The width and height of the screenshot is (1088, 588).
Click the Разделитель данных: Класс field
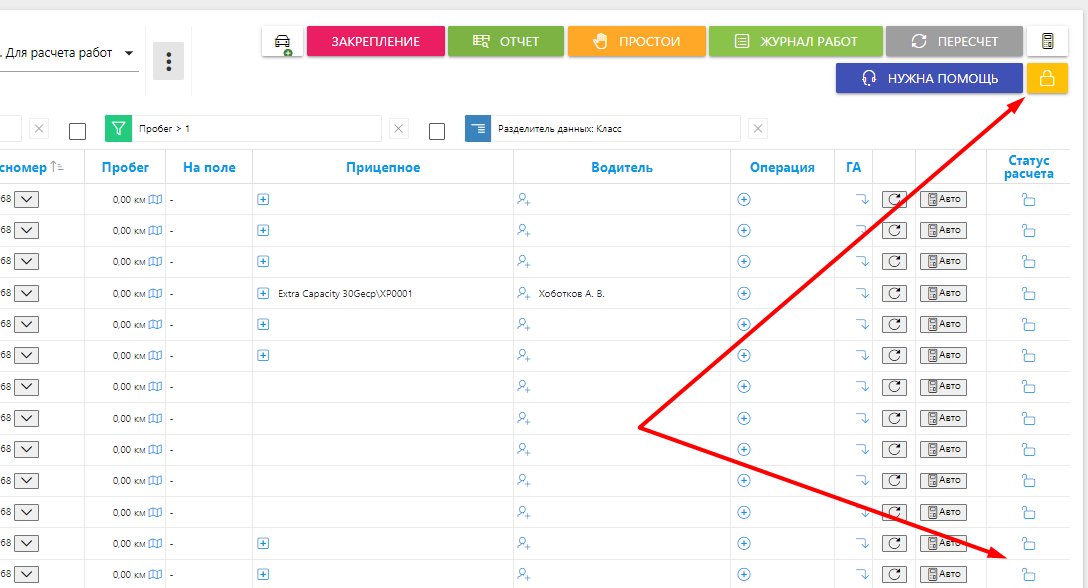pos(615,128)
